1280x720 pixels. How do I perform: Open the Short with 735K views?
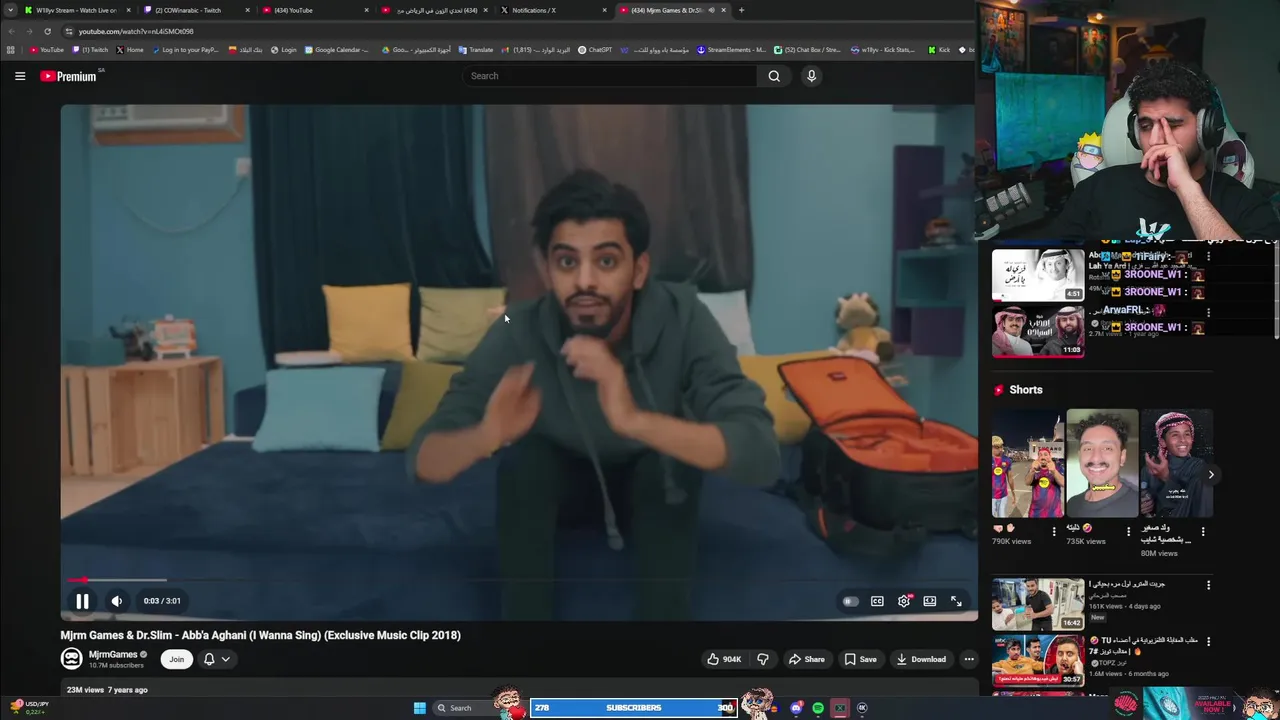coord(1101,463)
